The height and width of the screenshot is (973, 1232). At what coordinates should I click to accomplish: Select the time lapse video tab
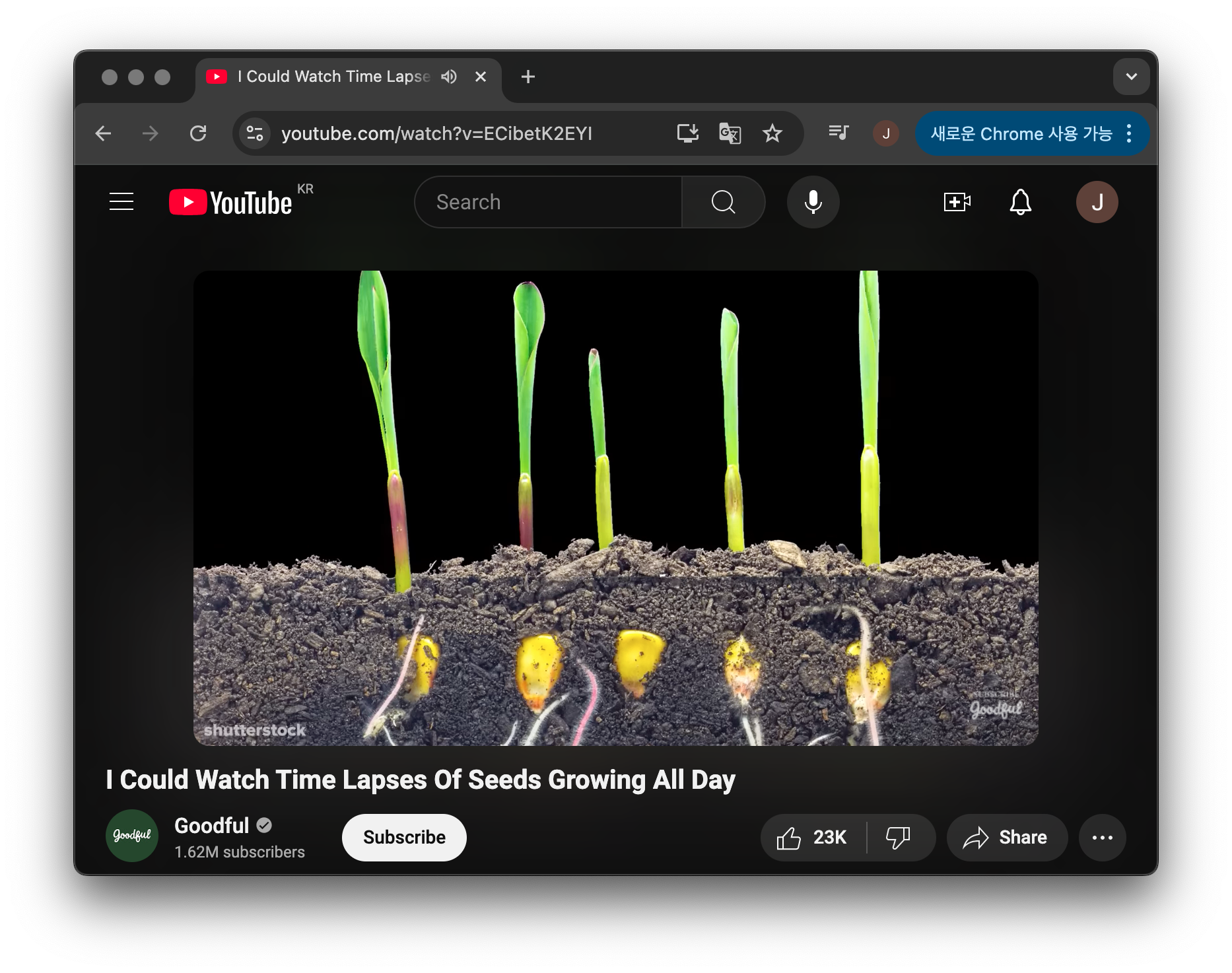point(330,77)
